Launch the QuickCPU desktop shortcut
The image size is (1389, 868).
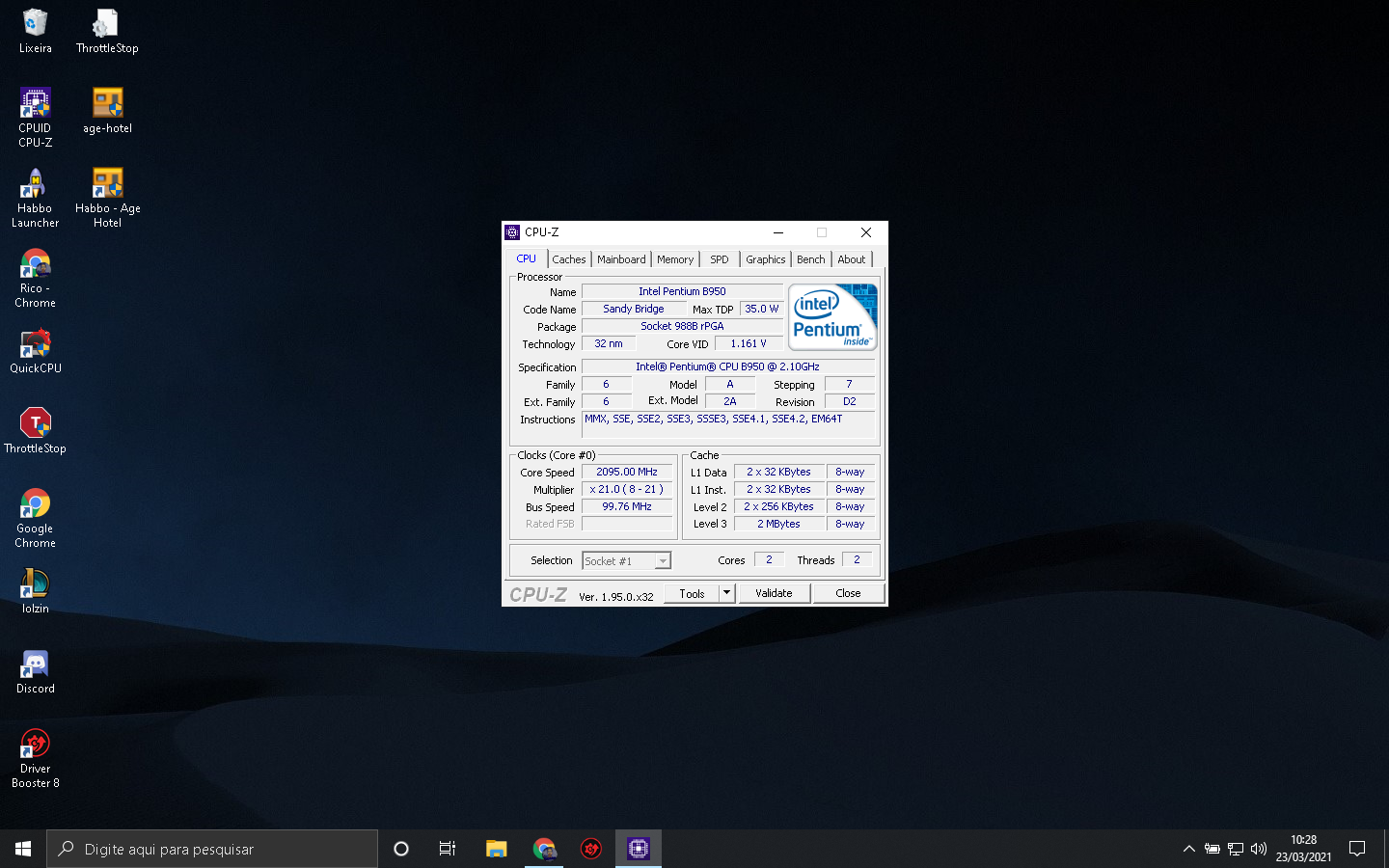(x=35, y=351)
